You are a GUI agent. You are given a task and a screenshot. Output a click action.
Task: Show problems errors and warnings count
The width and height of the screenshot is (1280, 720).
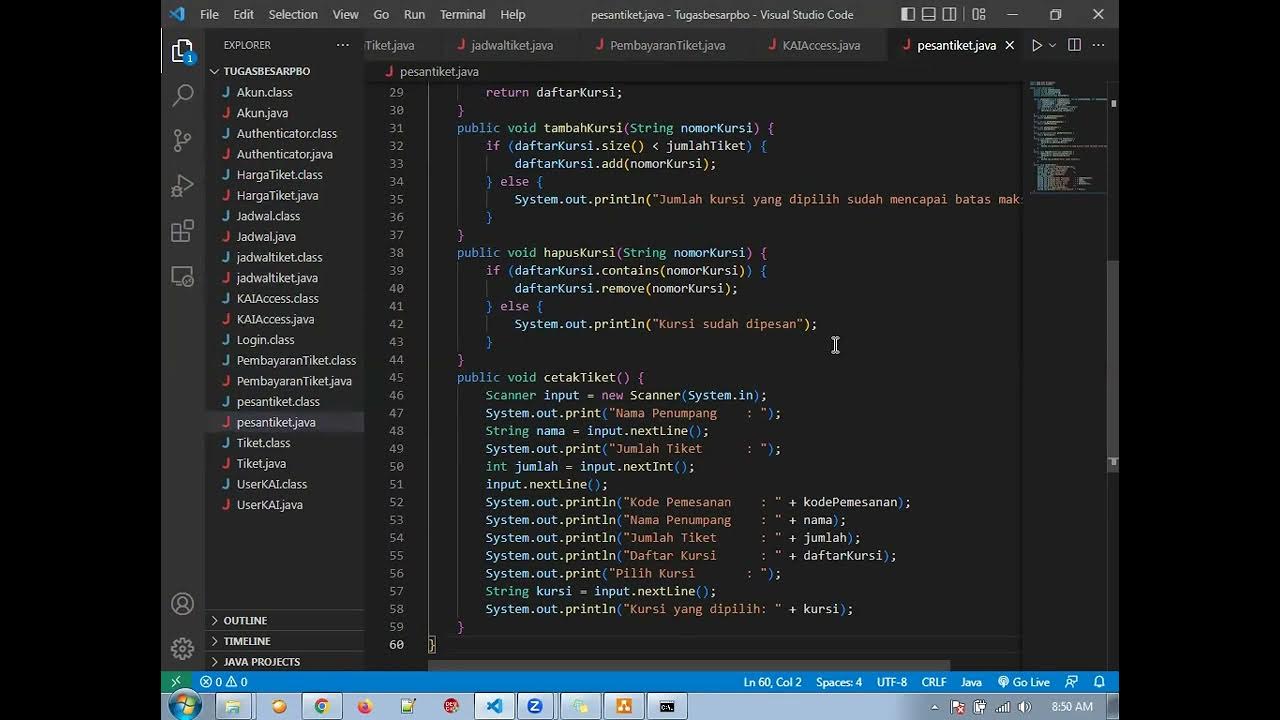click(x=223, y=682)
